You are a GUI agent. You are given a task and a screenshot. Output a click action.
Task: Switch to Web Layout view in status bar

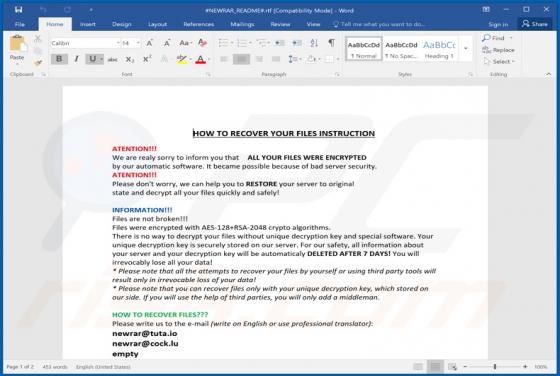(x=452, y=367)
